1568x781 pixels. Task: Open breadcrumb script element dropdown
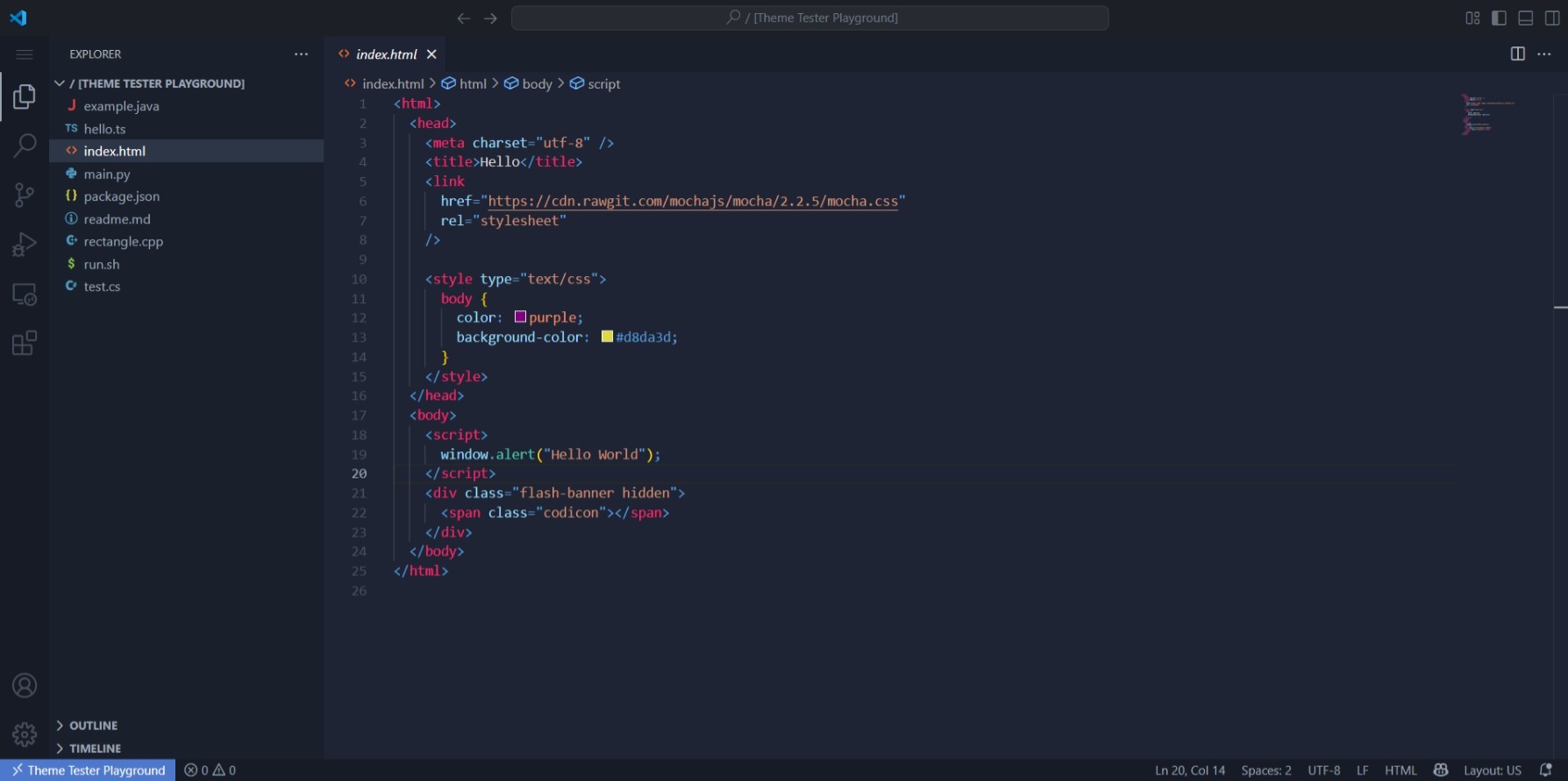595,84
